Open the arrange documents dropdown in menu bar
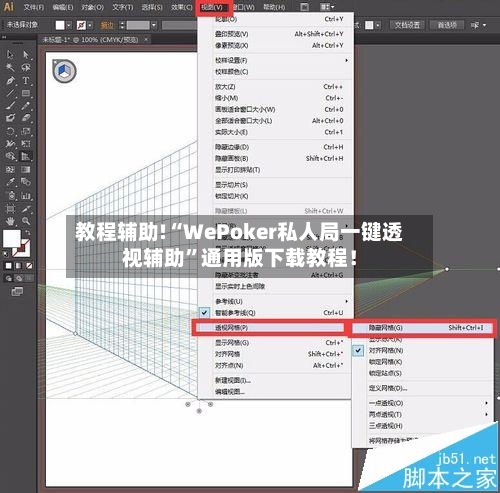This screenshot has height=493, width=500. [327, 7]
